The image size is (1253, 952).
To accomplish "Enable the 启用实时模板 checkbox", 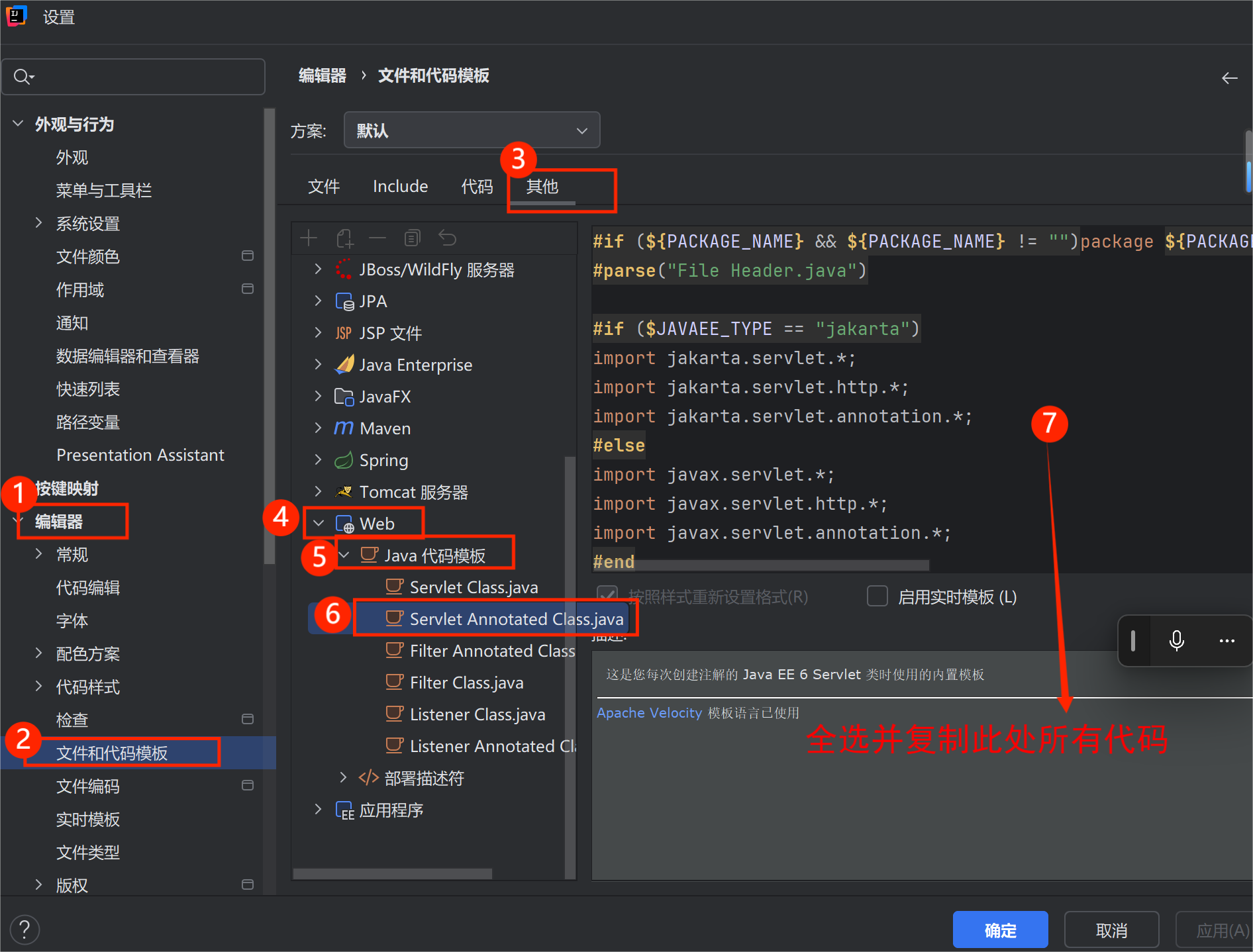I will point(877,596).
